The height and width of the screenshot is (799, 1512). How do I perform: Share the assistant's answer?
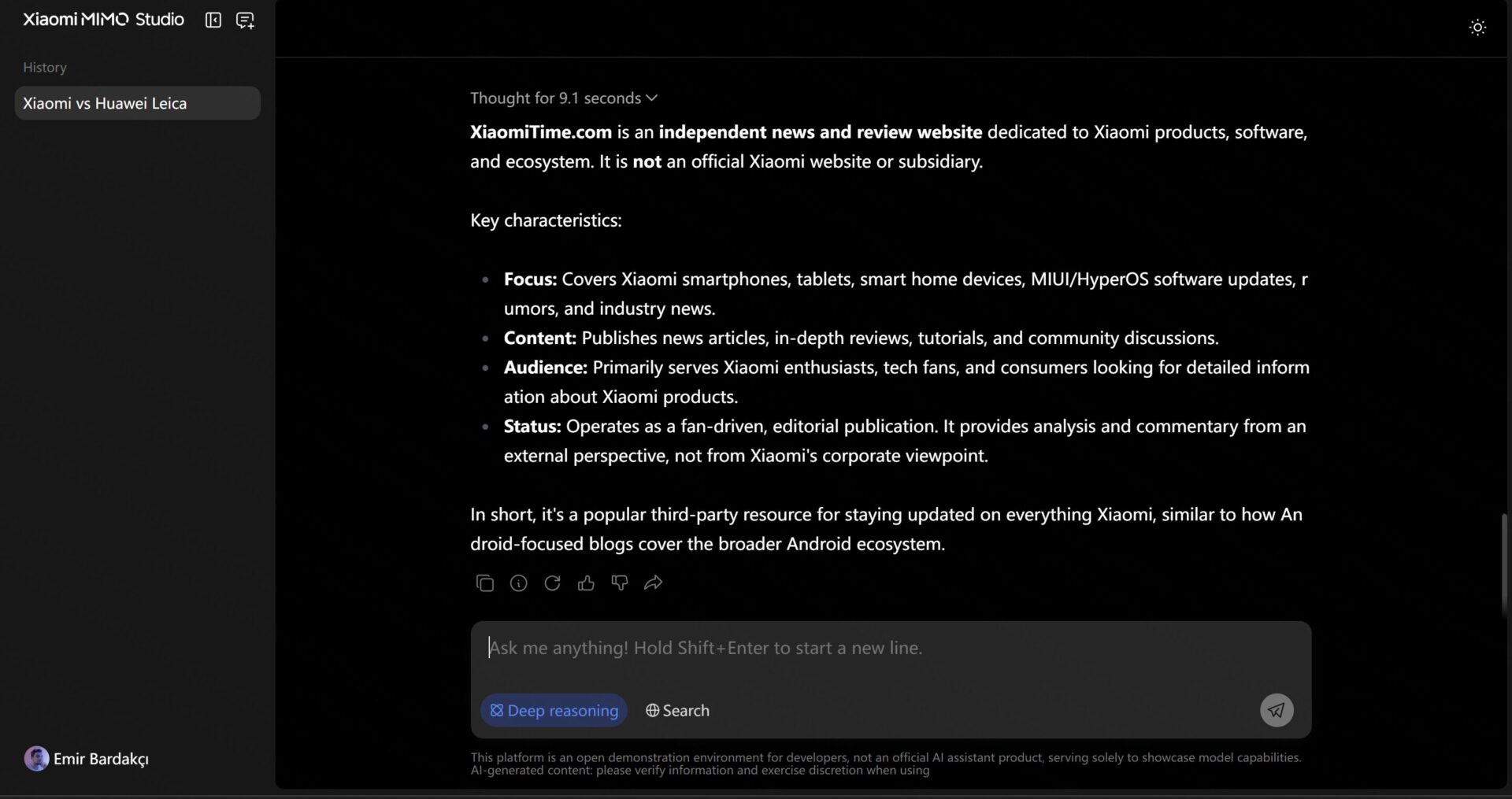click(653, 583)
